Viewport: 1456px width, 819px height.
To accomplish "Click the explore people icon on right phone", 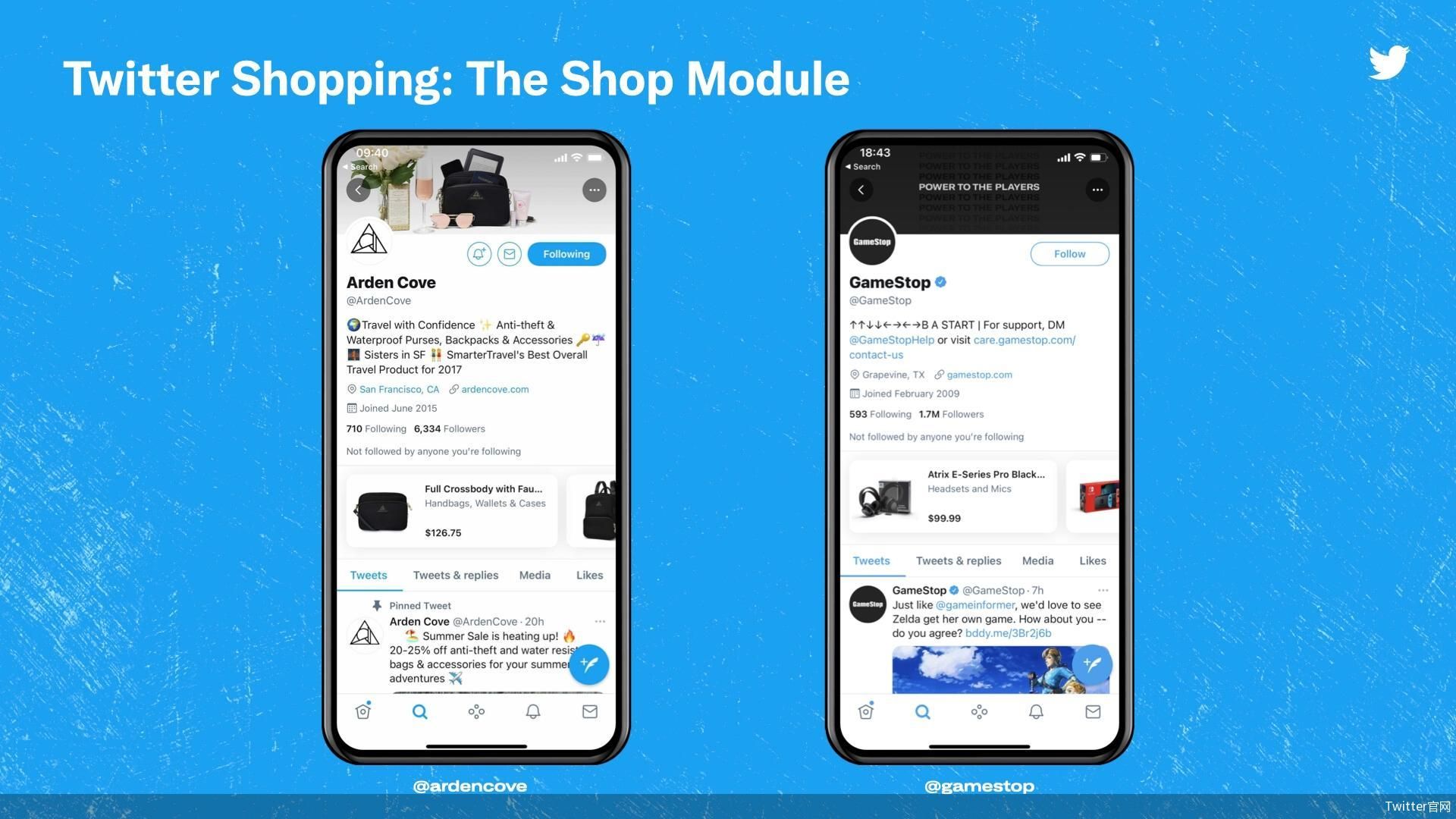I will (978, 711).
